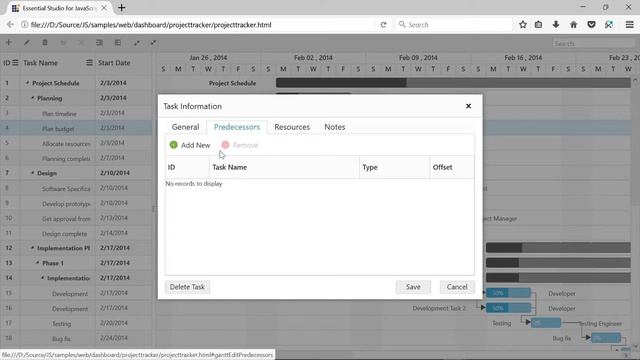This screenshot has width=640, height=360.
Task: Click the Delete trash toolbar icon
Action: 45,42
